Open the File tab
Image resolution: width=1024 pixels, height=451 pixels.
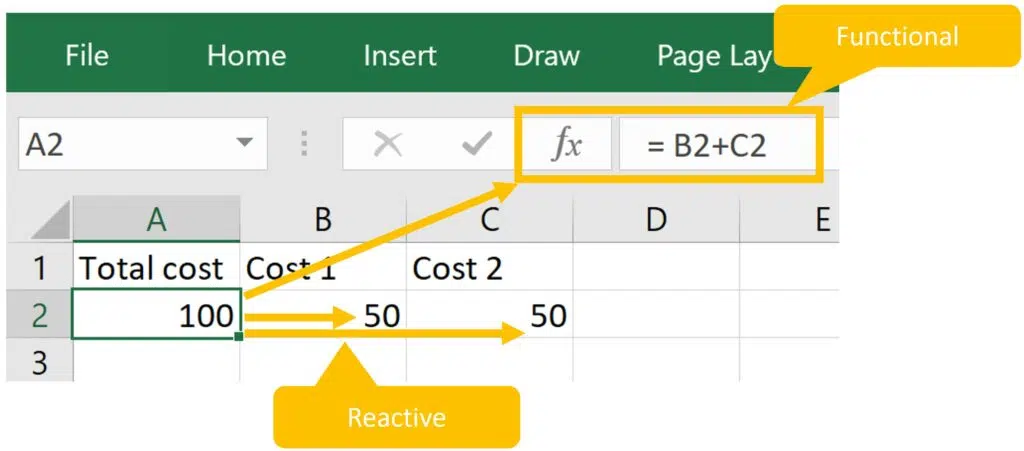pos(87,56)
